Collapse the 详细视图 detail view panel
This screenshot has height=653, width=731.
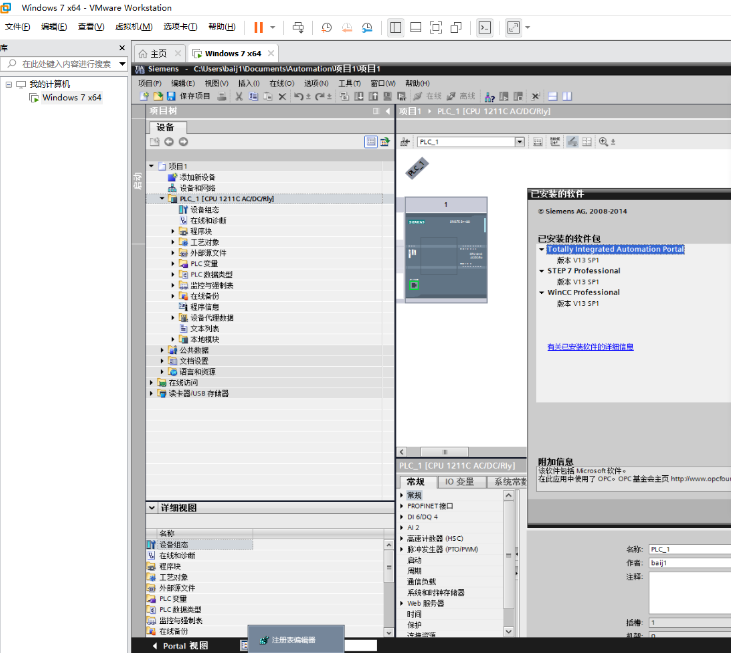point(152,508)
